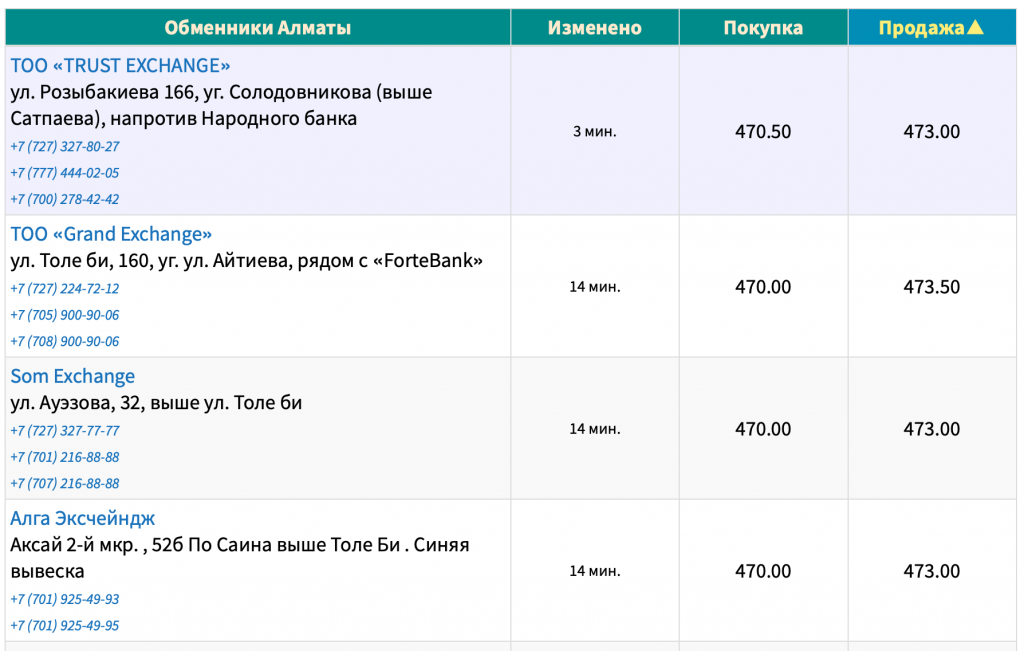Call number +7 (700) 278-42-42
Screen dimensions: 1024x651
click(65, 199)
